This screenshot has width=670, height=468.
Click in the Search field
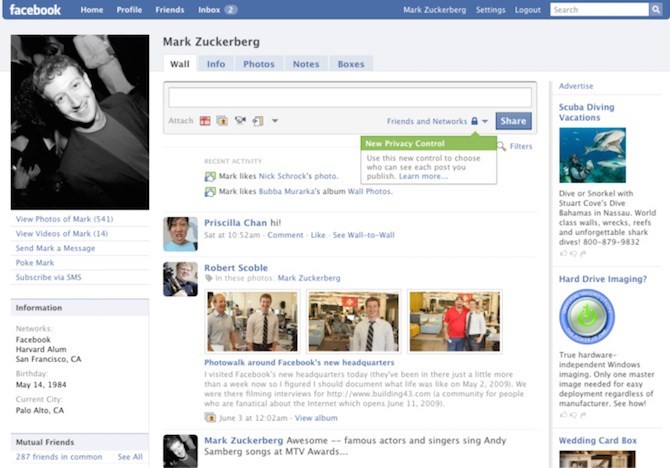coord(599,9)
